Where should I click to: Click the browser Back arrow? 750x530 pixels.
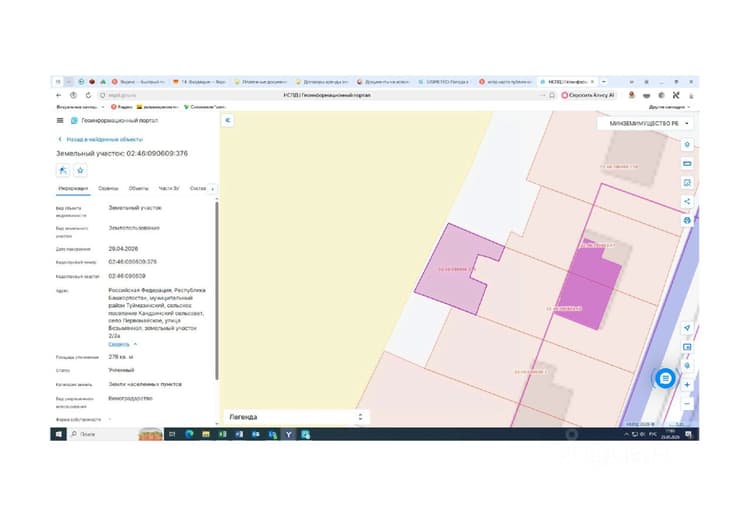[59, 95]
